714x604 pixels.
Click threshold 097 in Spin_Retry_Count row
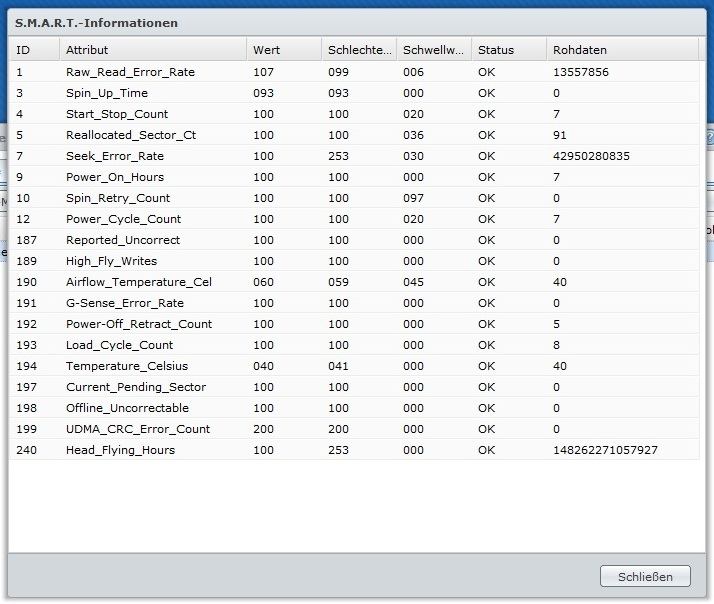tap(413, 198)
